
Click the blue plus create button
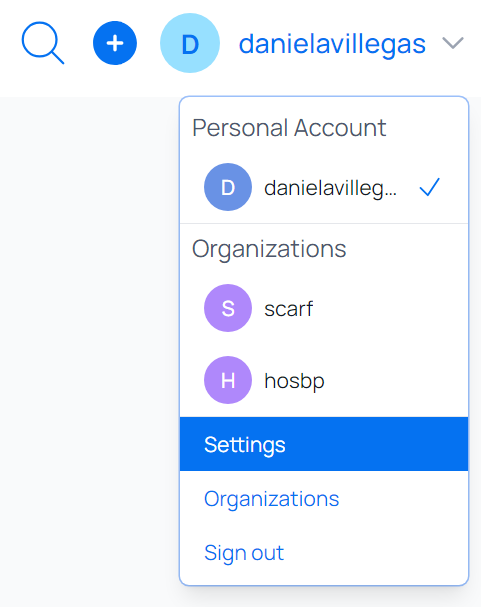tap(115, 43)
